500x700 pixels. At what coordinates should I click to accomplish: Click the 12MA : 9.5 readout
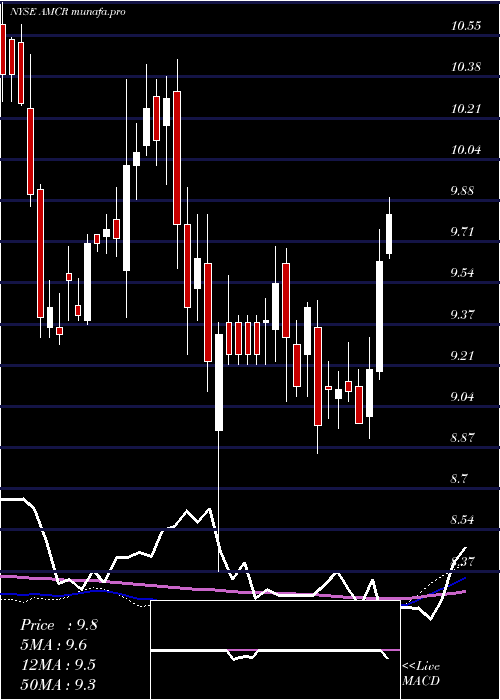[x=57, y=665]
